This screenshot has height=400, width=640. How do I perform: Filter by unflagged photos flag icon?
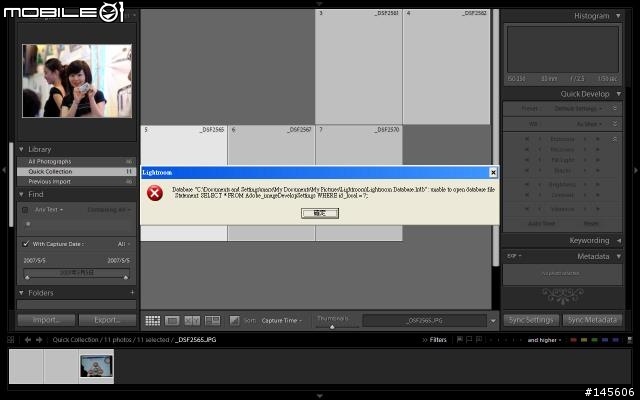(469, 340)
